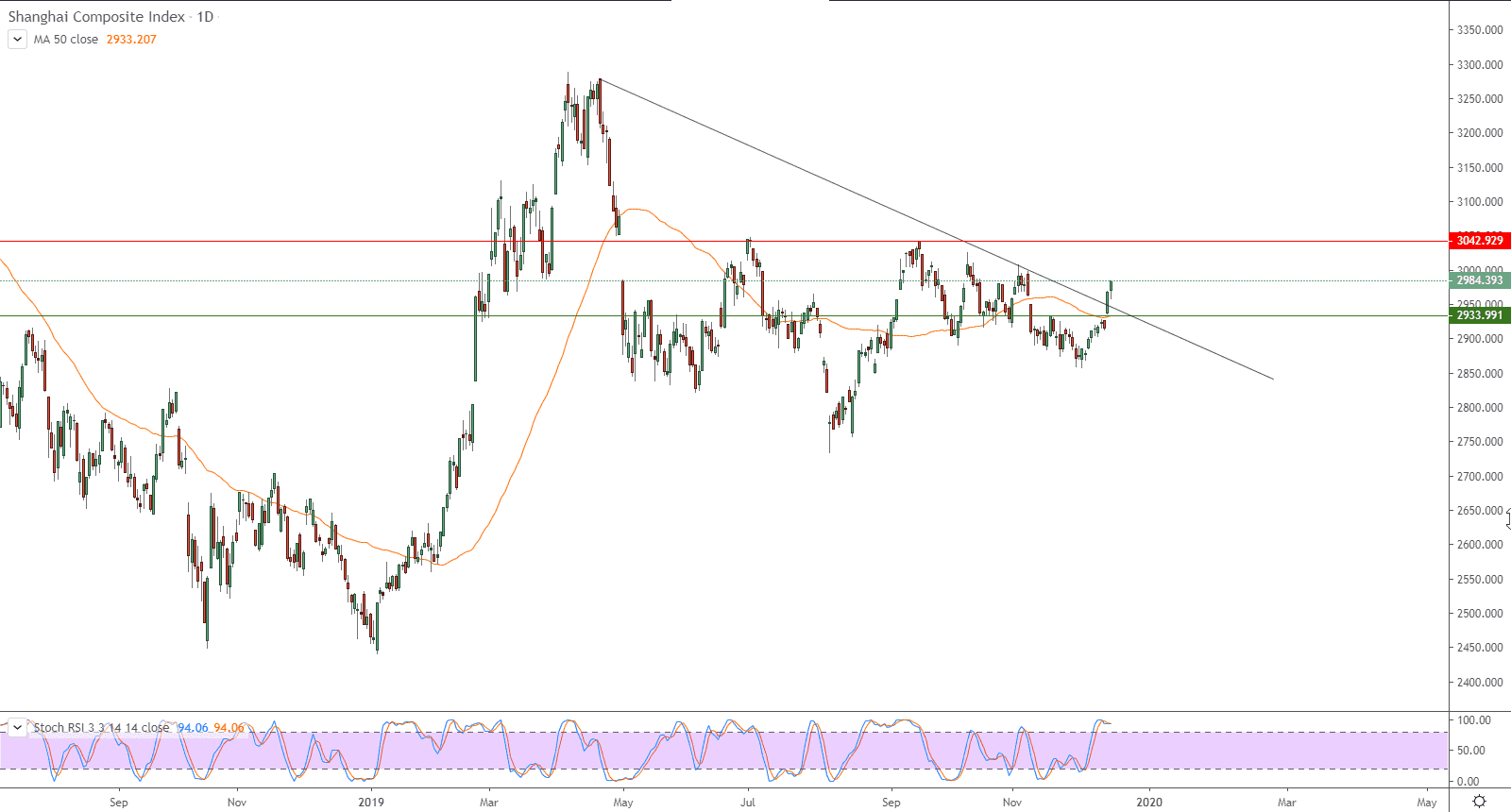Viewport: 1511px width, 812px height.
Task: Collapse the MA 50 indicator legend chevron
Action: pos(17,40)
